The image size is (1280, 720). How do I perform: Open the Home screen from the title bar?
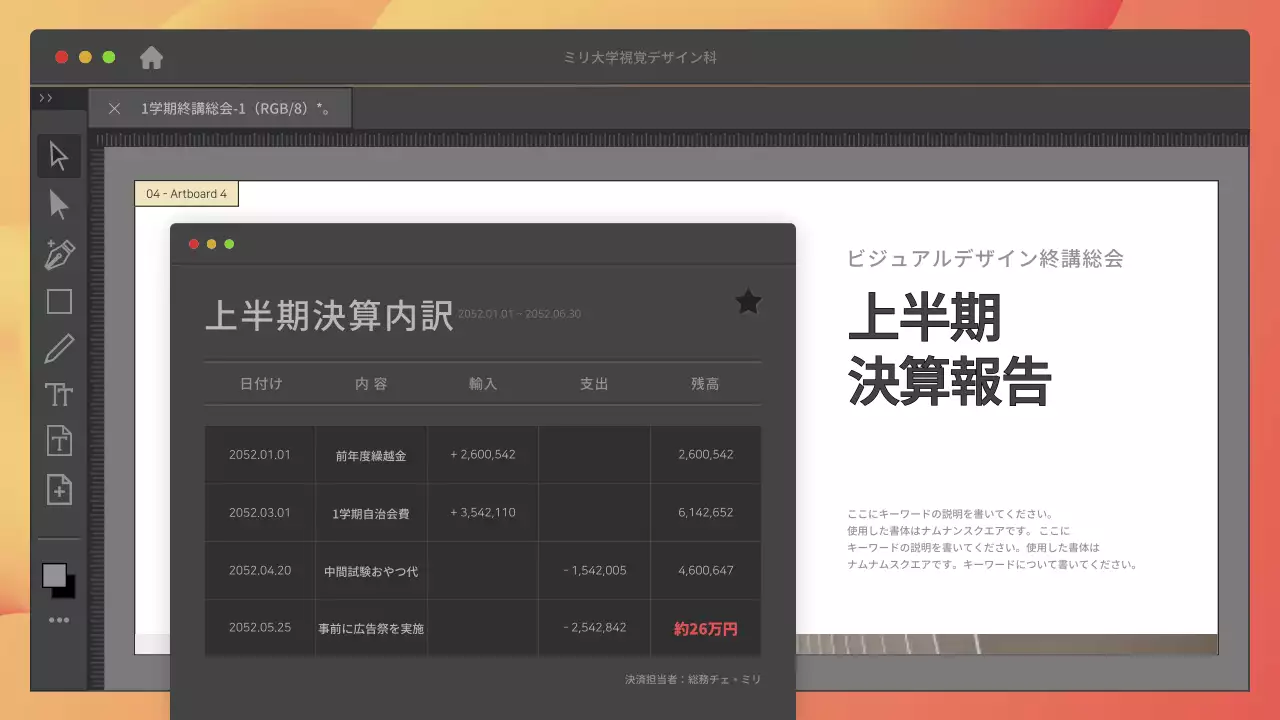pyautogui.click(x=151, y=57)
